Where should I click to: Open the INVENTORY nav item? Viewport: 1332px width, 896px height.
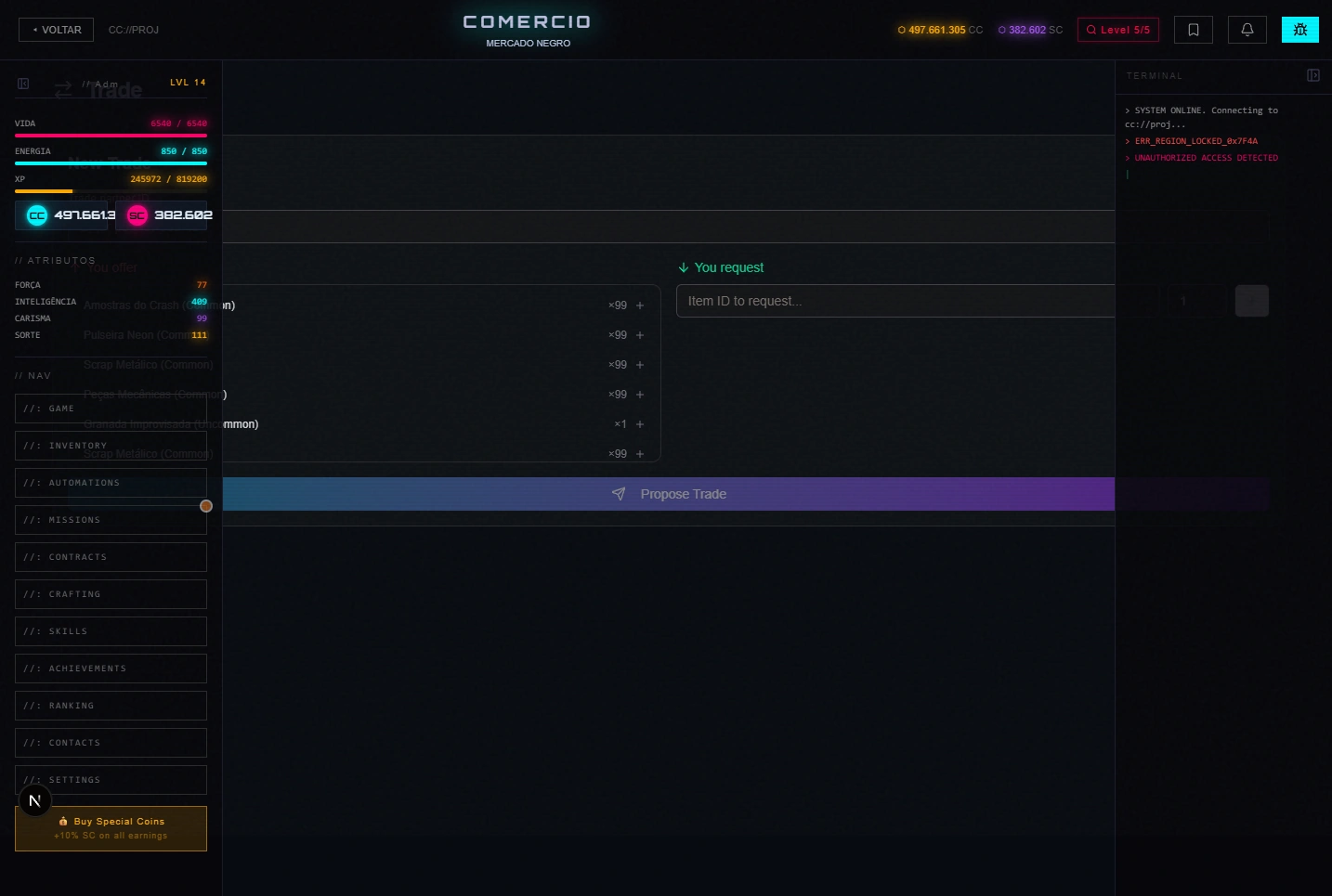pos(111,446)
